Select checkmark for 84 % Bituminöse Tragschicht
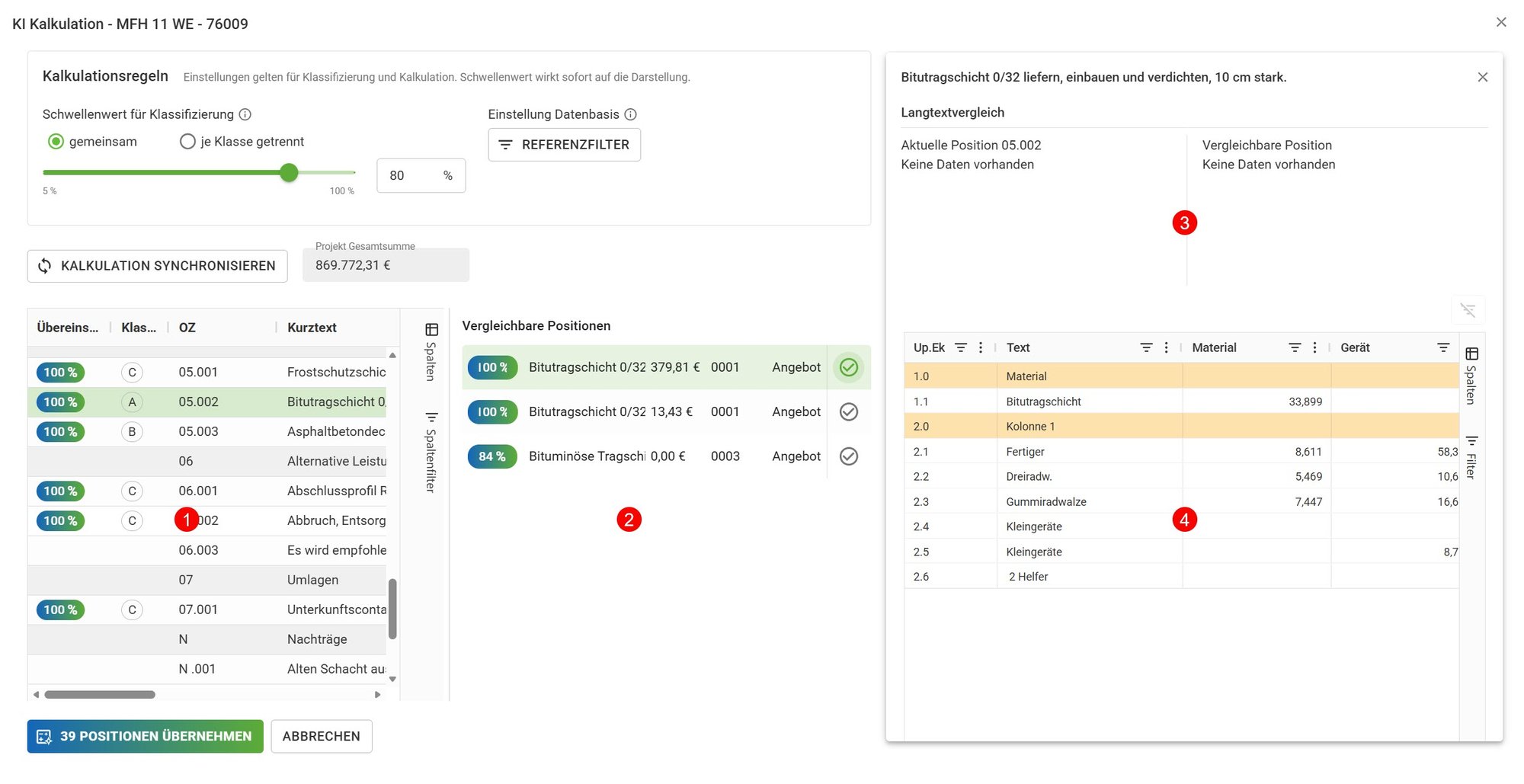This screenshot has width=1524, height=784. tap(849, 456)
